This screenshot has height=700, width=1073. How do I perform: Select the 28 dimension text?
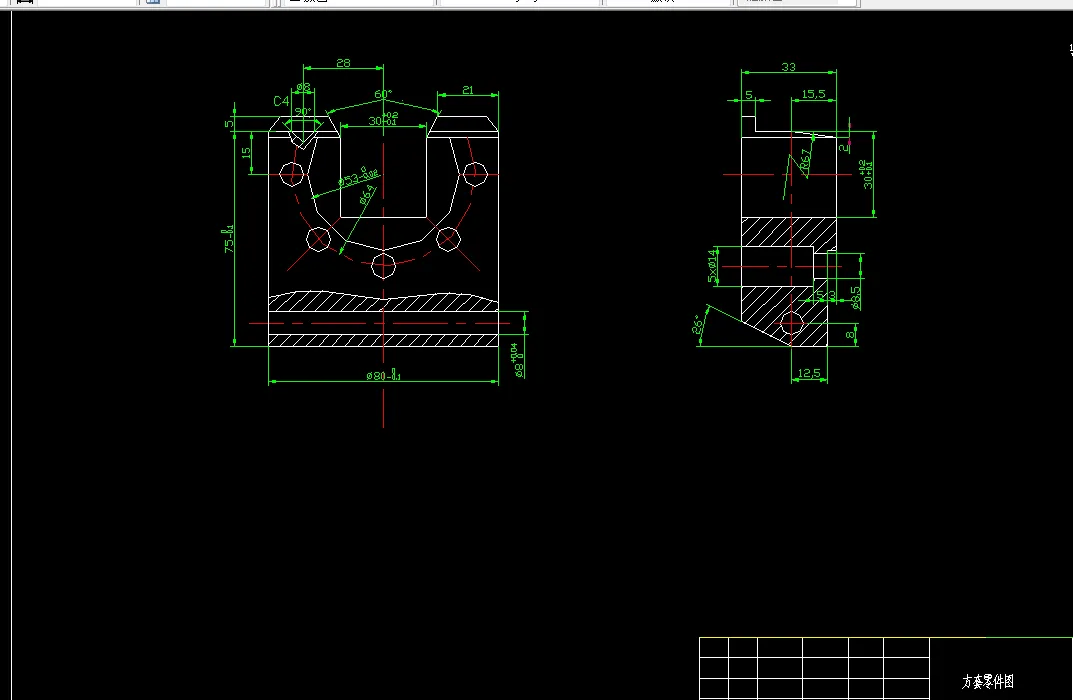[344, 63]
